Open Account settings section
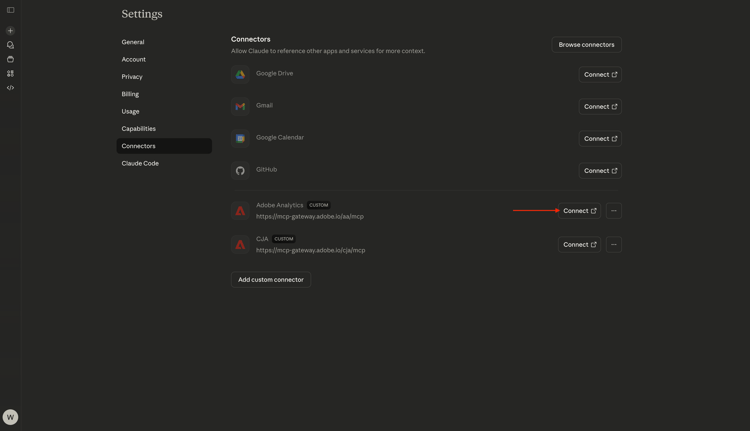The width and height of the screenshot is (750, 431). (x=164, y=59)
